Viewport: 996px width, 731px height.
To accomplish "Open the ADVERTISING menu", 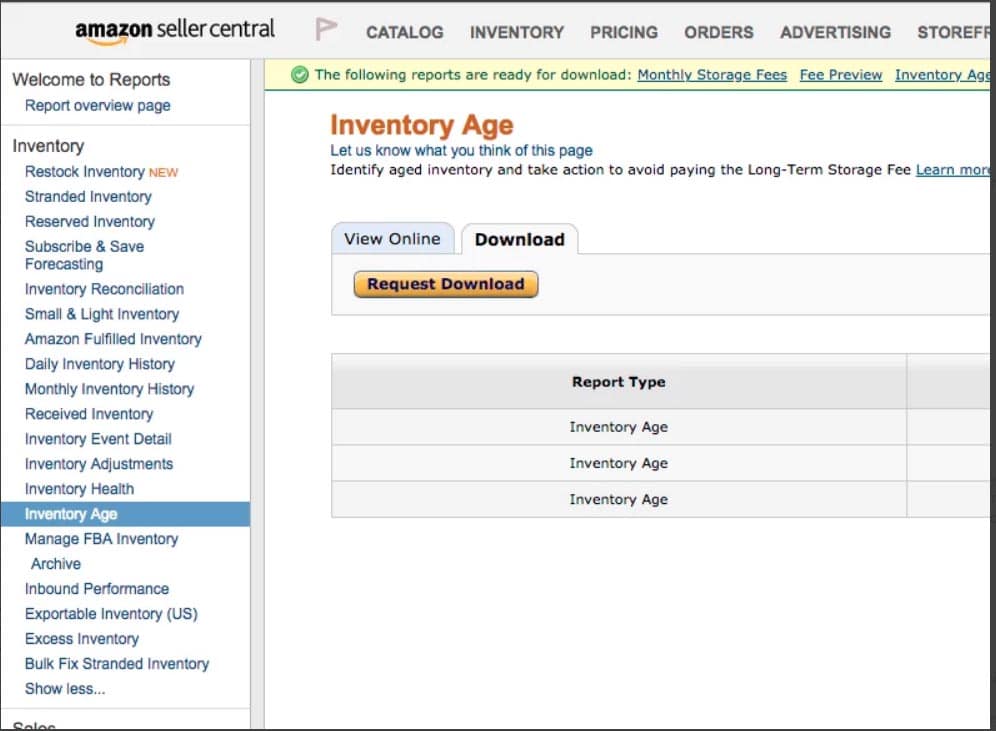I will click(x=835, y=32).
